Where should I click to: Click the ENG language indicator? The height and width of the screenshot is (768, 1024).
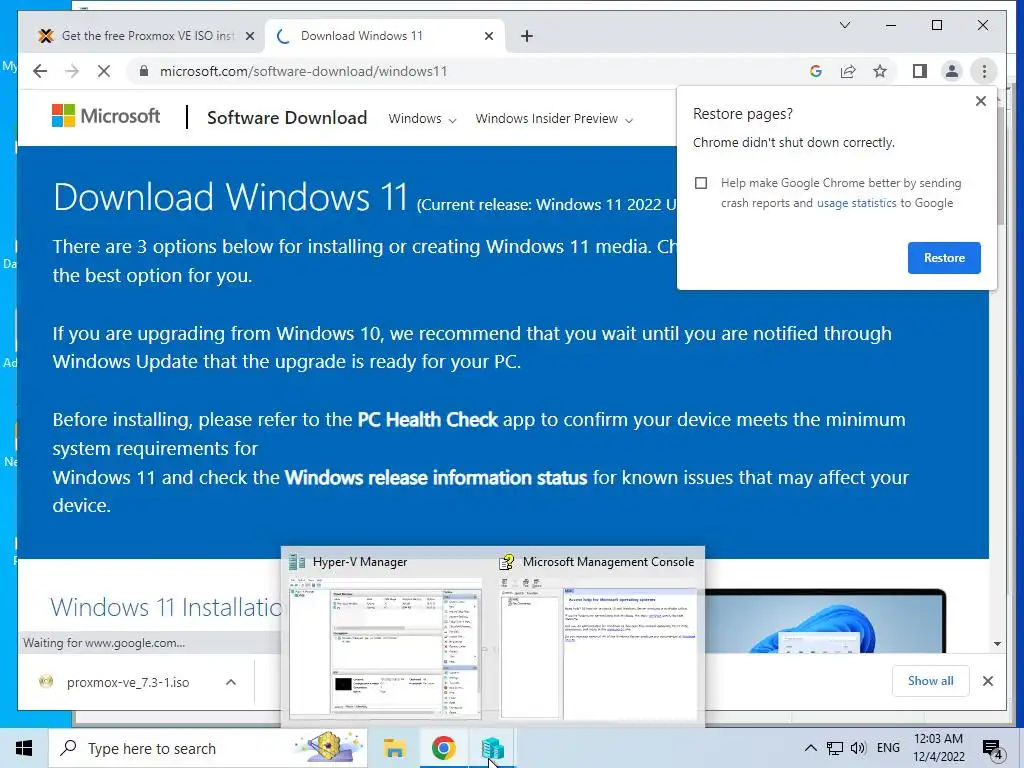point(888,748)
